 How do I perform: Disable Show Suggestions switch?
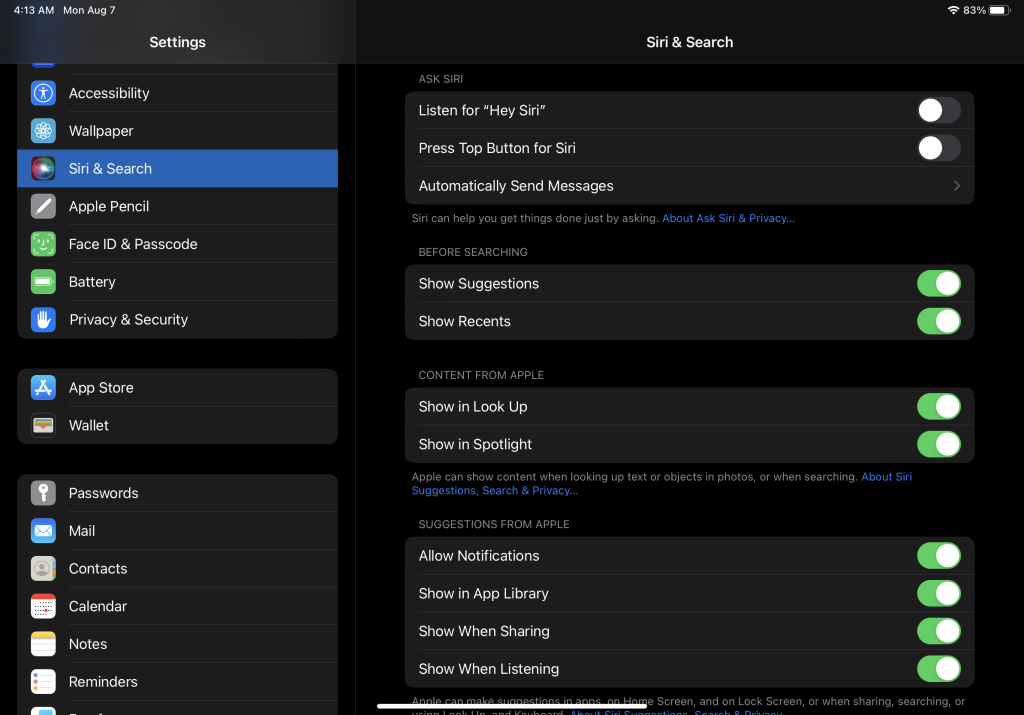938,283
